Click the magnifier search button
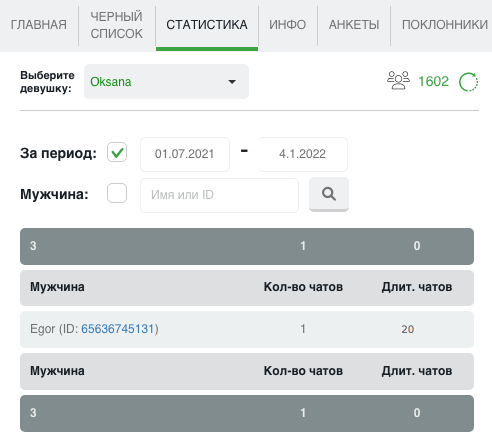This screenshot has height=442, width=492. 329,194
